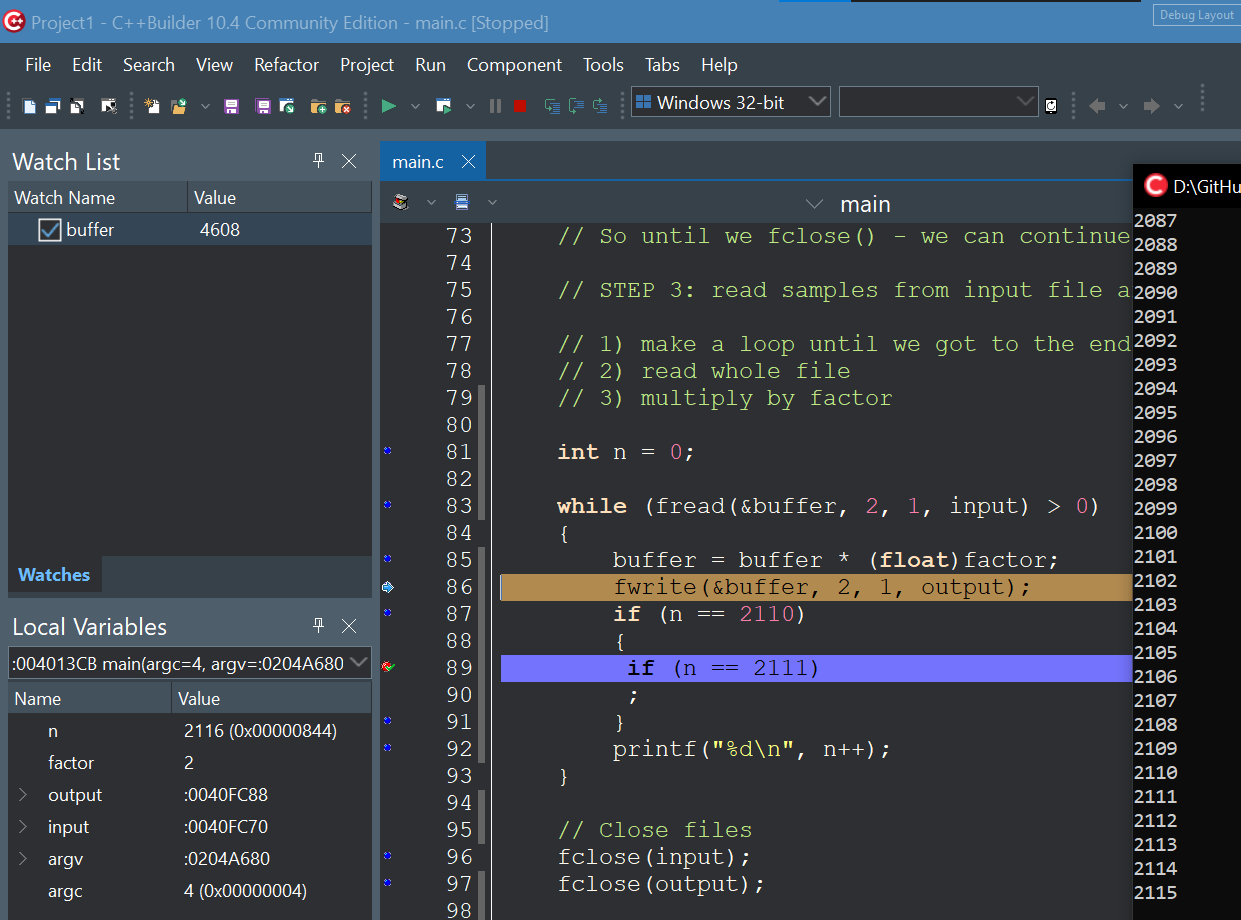Image resolution: width=1241 pixels, height=920 pixels.
Task: Open the Refactor menu
Action: (x=286, y=65)
